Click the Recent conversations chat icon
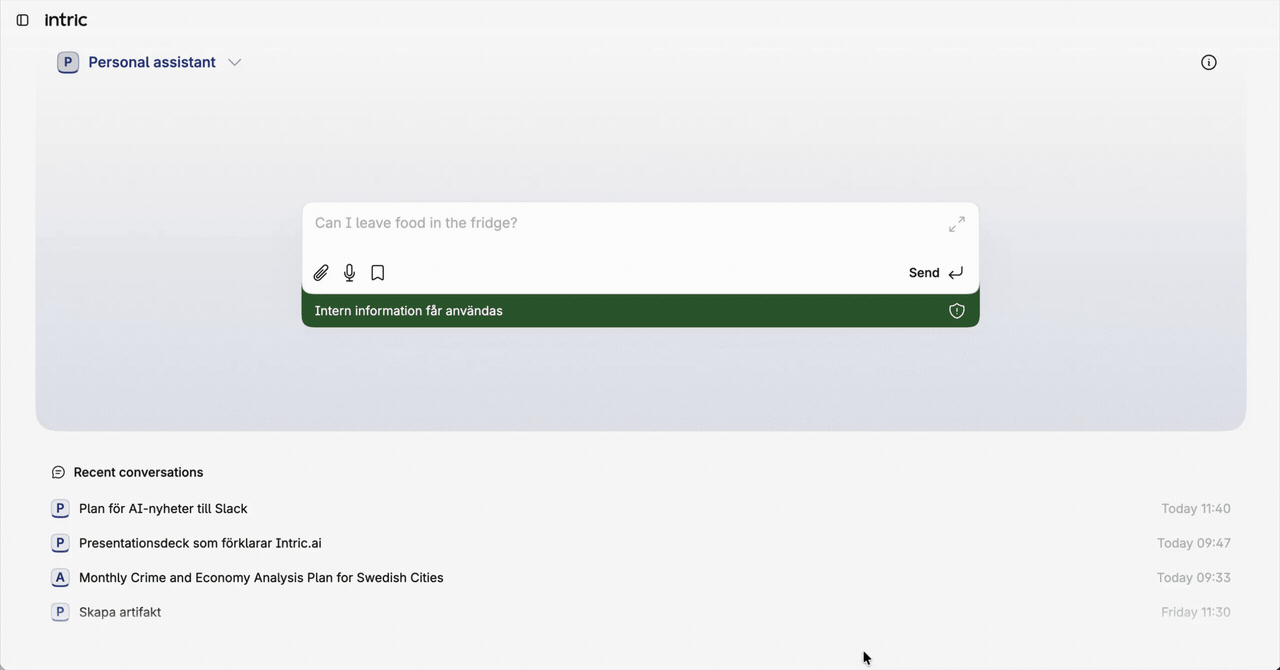Image resolution: width=1280 pixels, height=670 pixels. (x=58, y=472)
